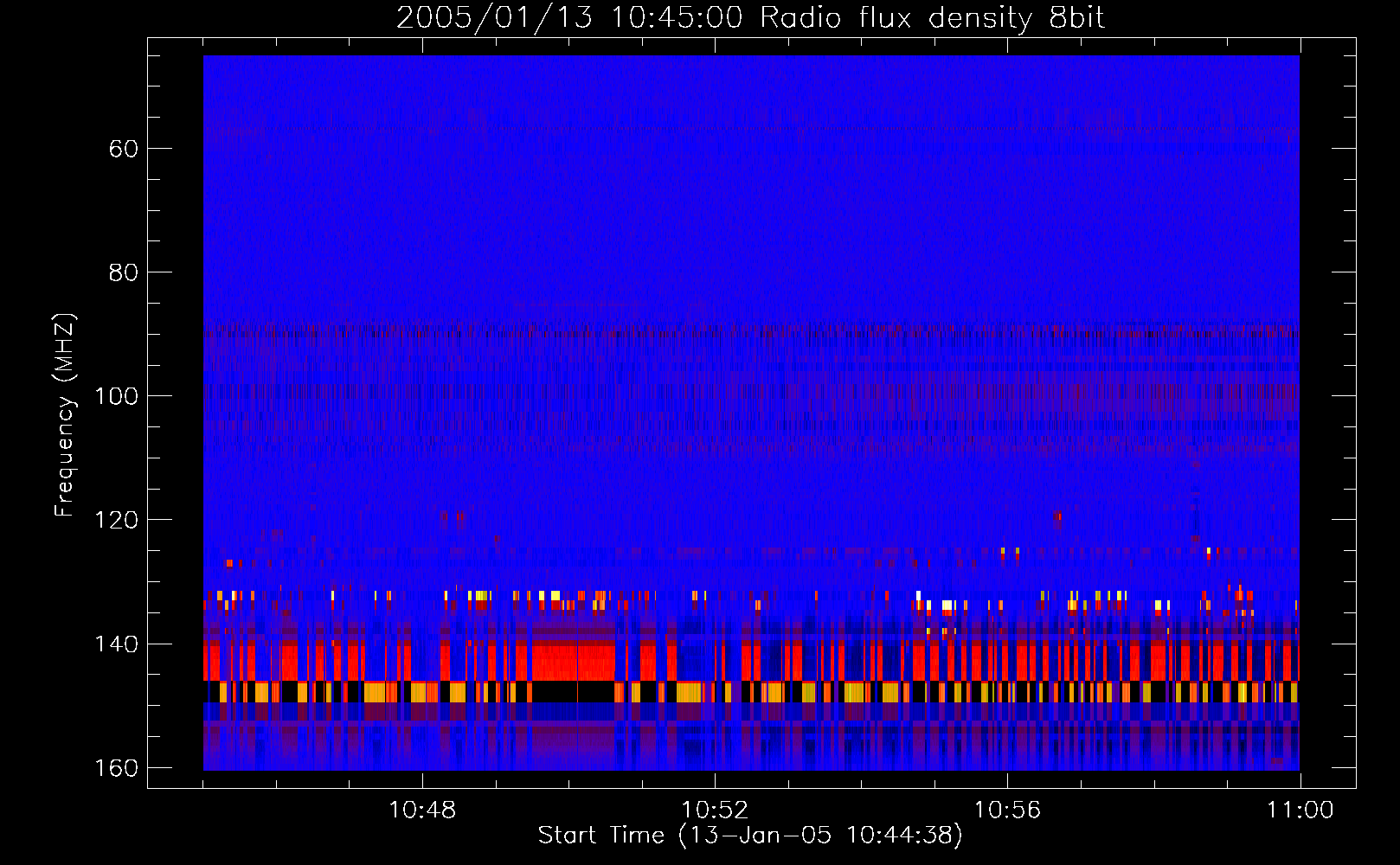Viewport: 1400px width, 865px height.
Task: Click the 'Start Time (13-Jan-05 10:44:38)' label
Action: (x=750, y=836)
